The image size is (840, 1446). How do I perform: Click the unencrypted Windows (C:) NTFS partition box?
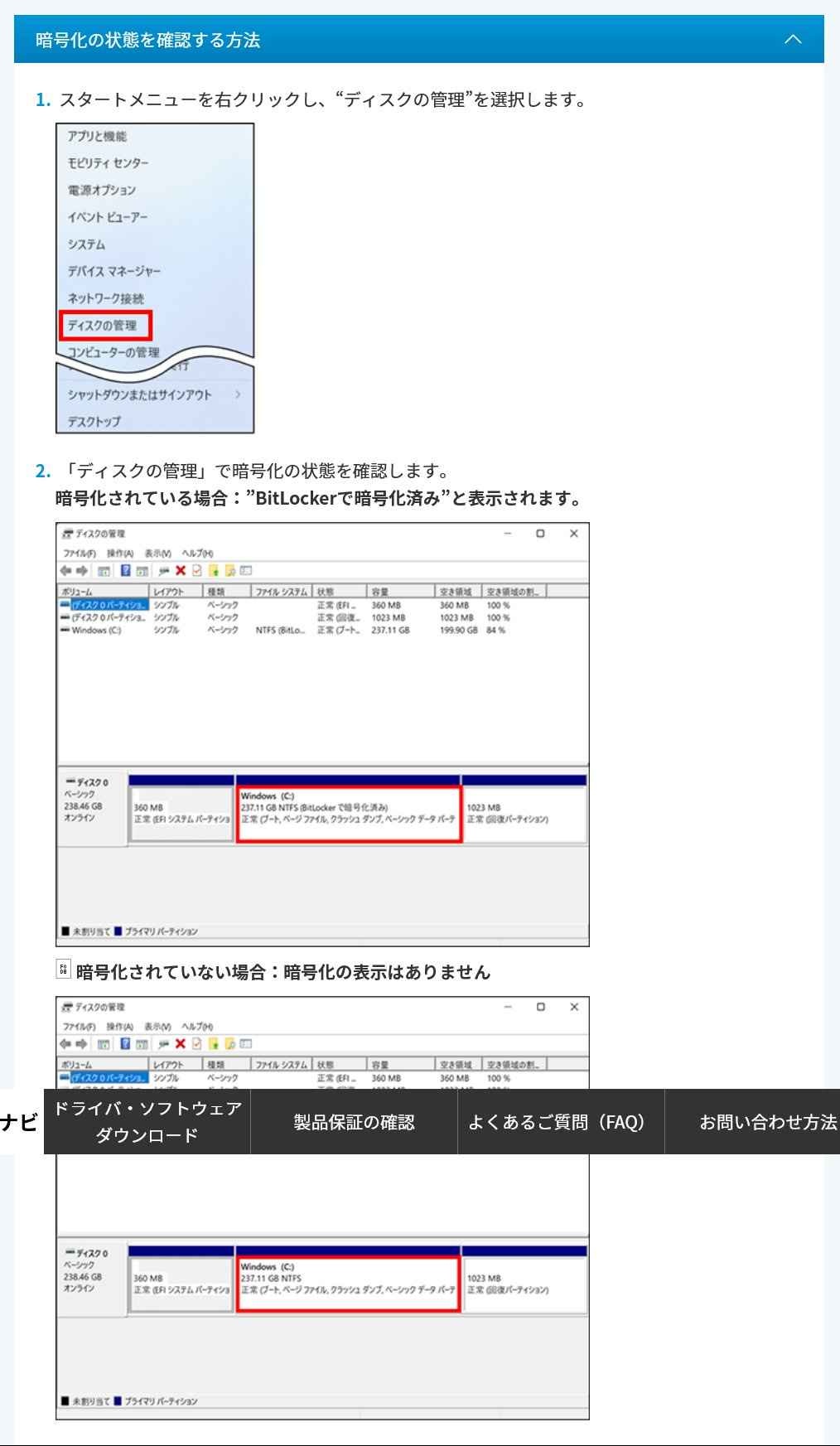pos(348,1284)
